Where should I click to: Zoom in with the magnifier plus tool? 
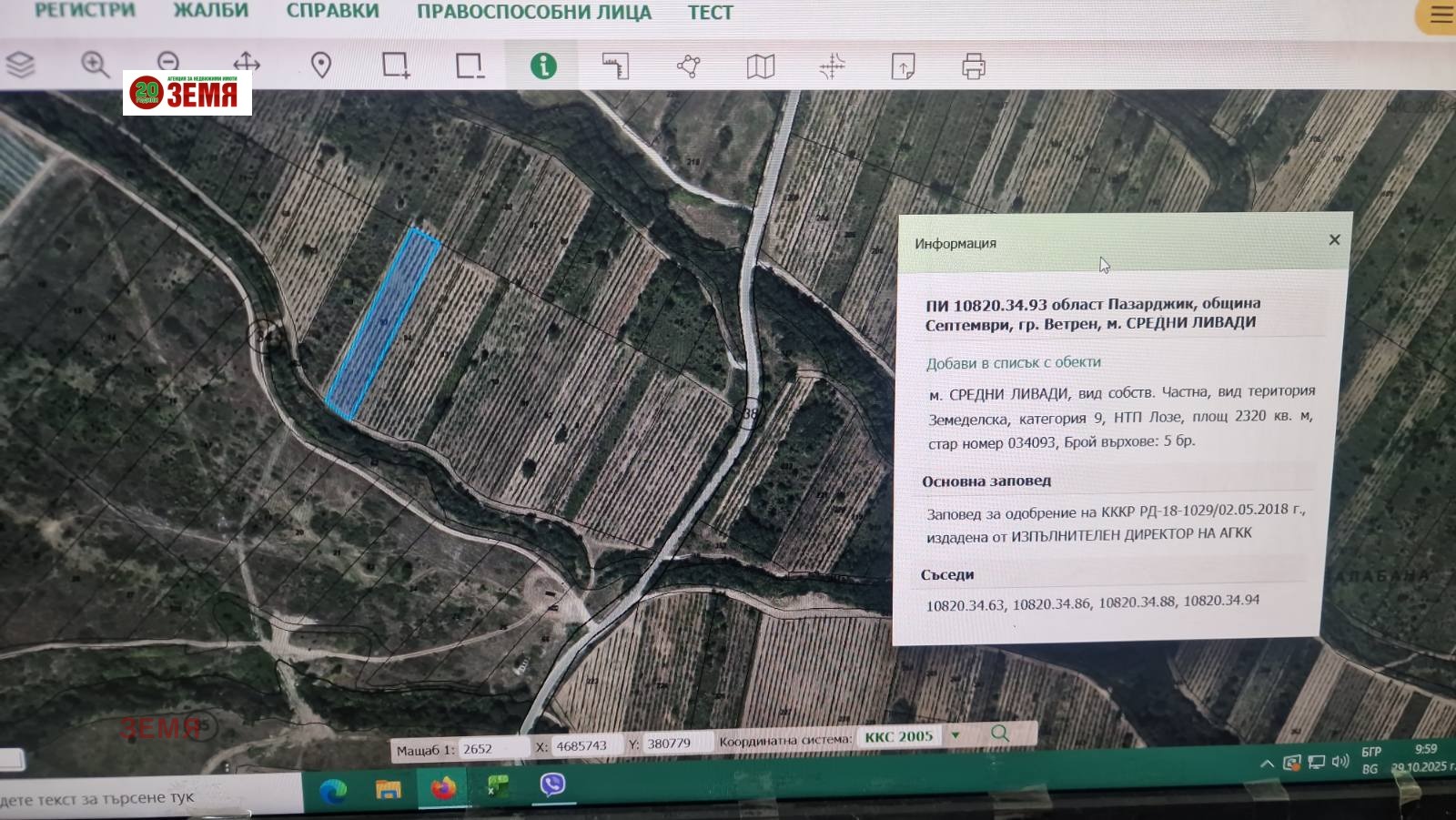tap(95, 65)
